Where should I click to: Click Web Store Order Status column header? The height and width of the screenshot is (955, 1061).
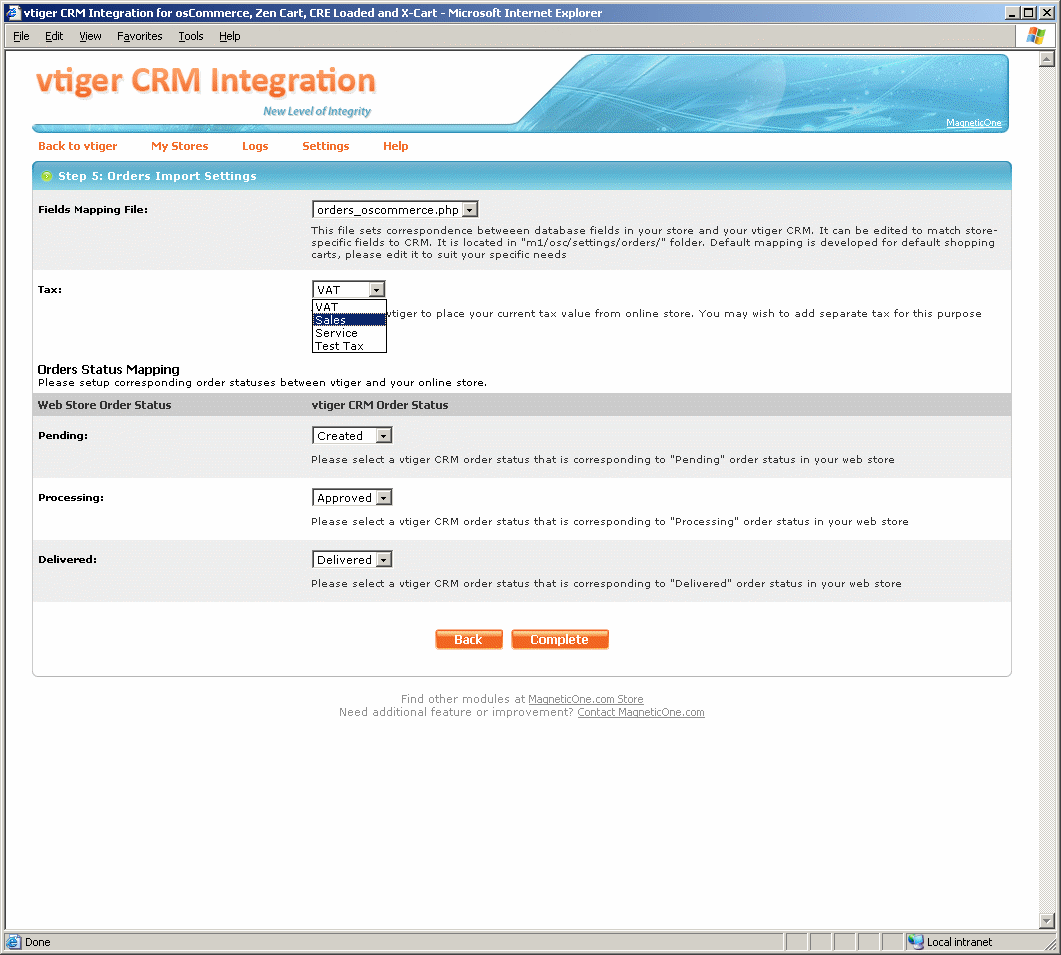104,405
